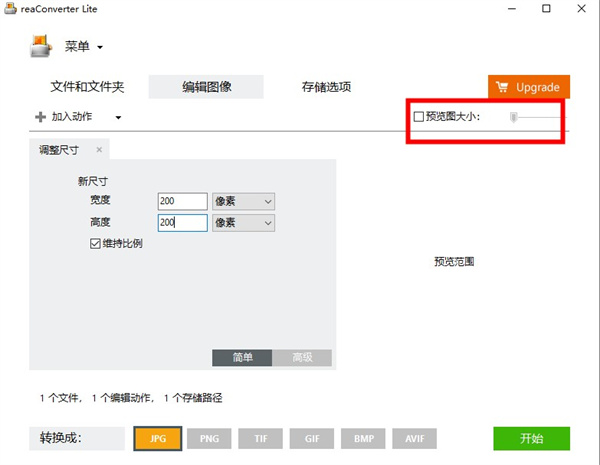
Task: Enable the 预览图大小 checkbox
Action: pos(419,117)
